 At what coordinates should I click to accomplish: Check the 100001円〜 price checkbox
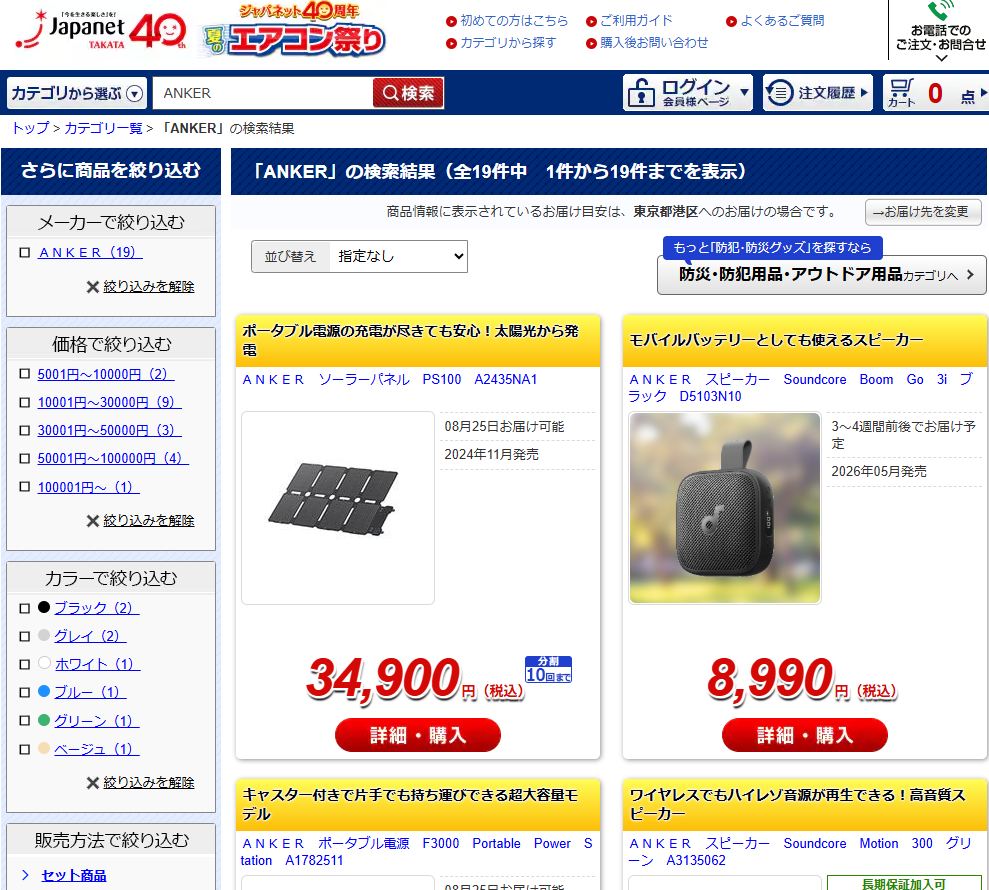[x=25, y=486]
